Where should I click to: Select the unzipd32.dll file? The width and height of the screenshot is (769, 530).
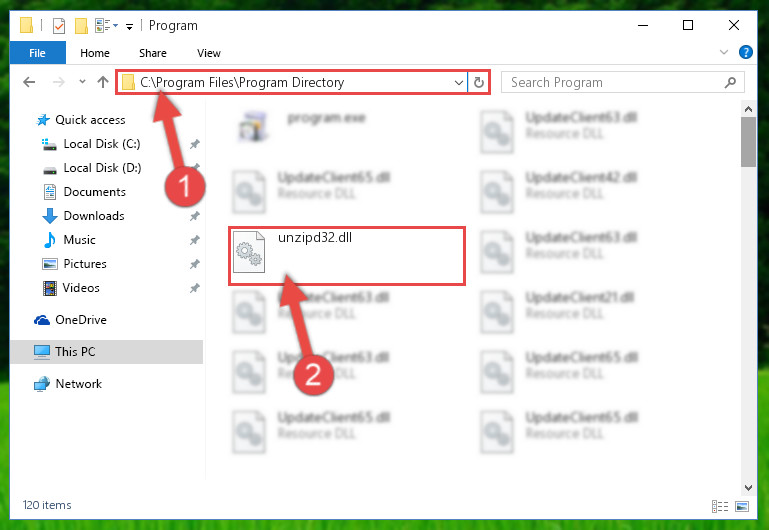click(x=347, y=255)
